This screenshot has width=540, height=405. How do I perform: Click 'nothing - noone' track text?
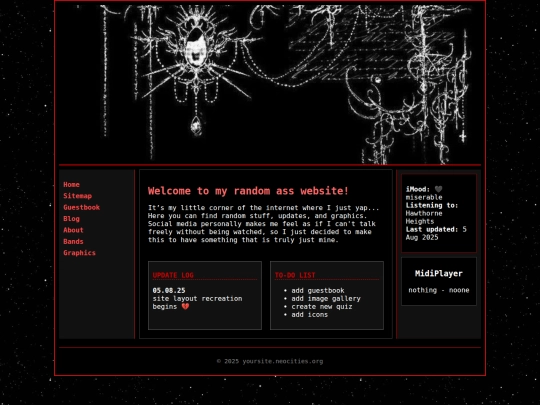pos(439,290)
